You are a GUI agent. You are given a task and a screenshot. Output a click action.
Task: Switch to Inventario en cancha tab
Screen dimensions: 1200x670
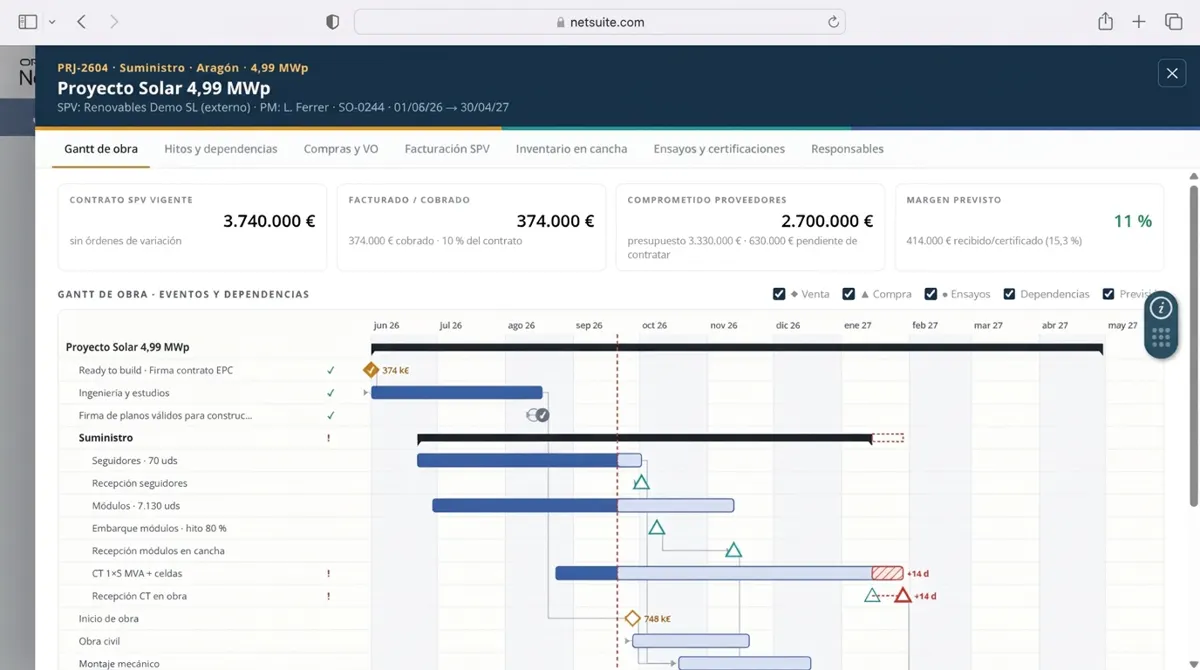click(572, 149)
